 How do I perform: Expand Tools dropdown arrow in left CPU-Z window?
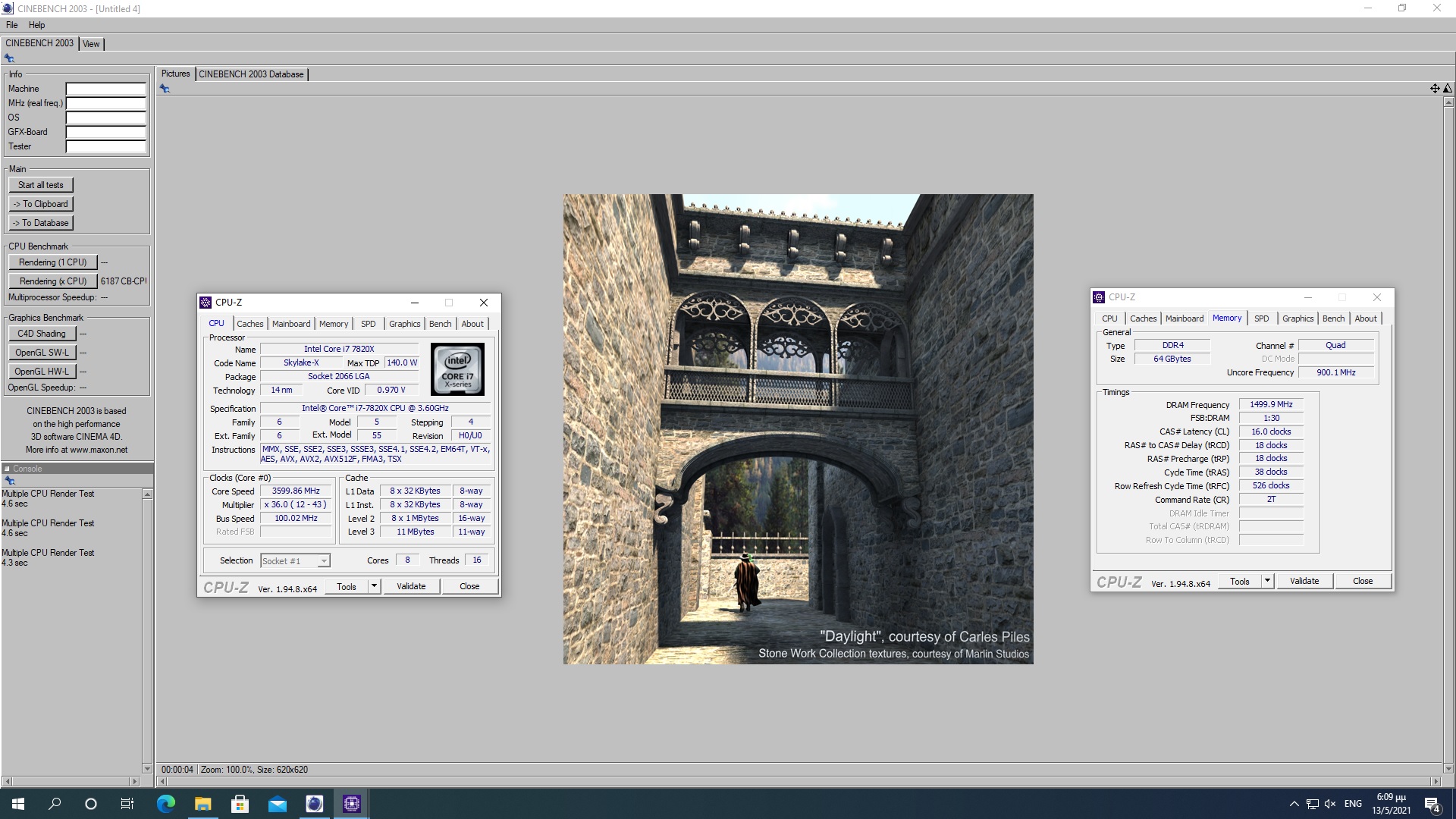tap(374, 586)
